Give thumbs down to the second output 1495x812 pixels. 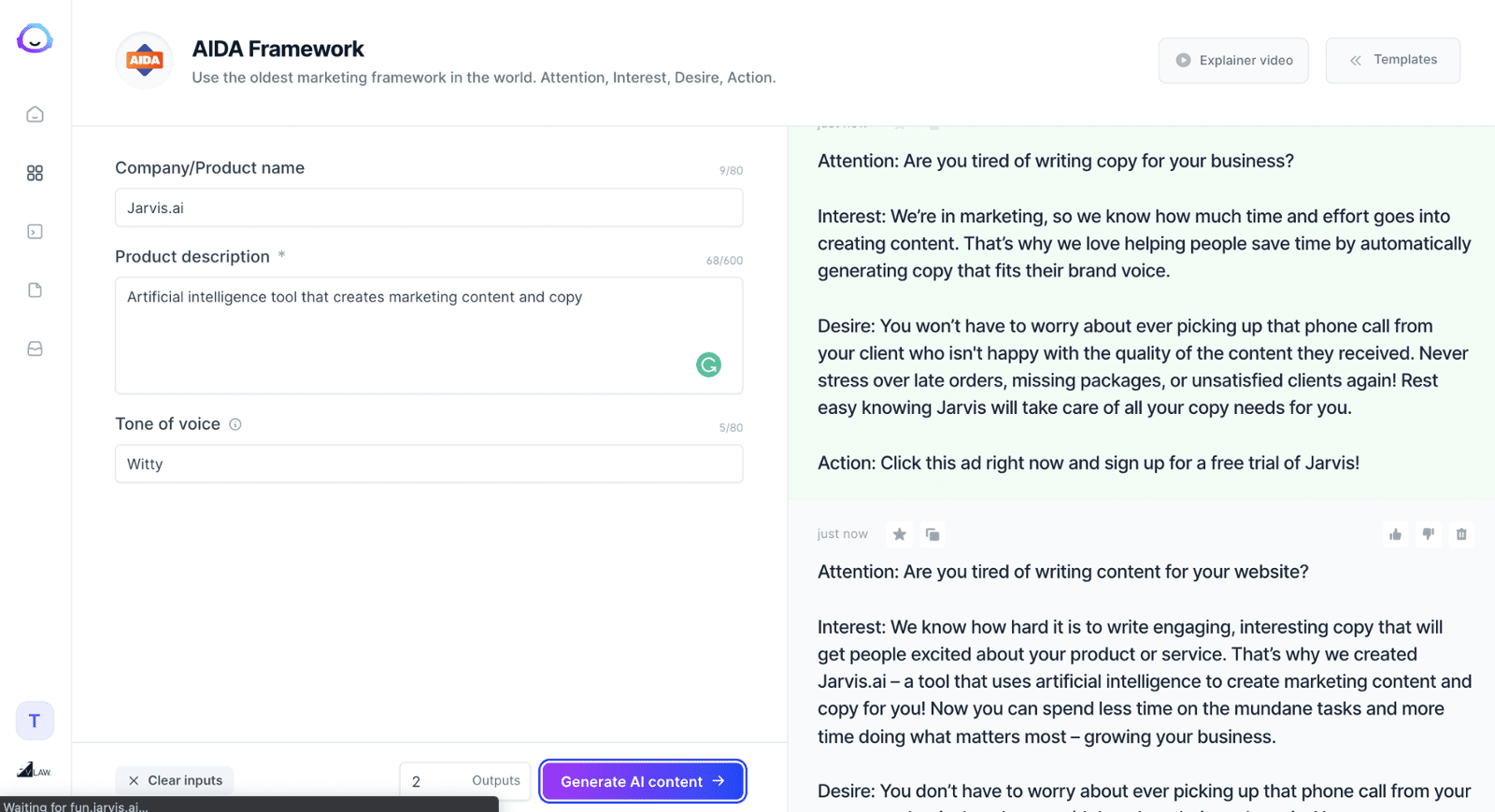pos(1428,534)
